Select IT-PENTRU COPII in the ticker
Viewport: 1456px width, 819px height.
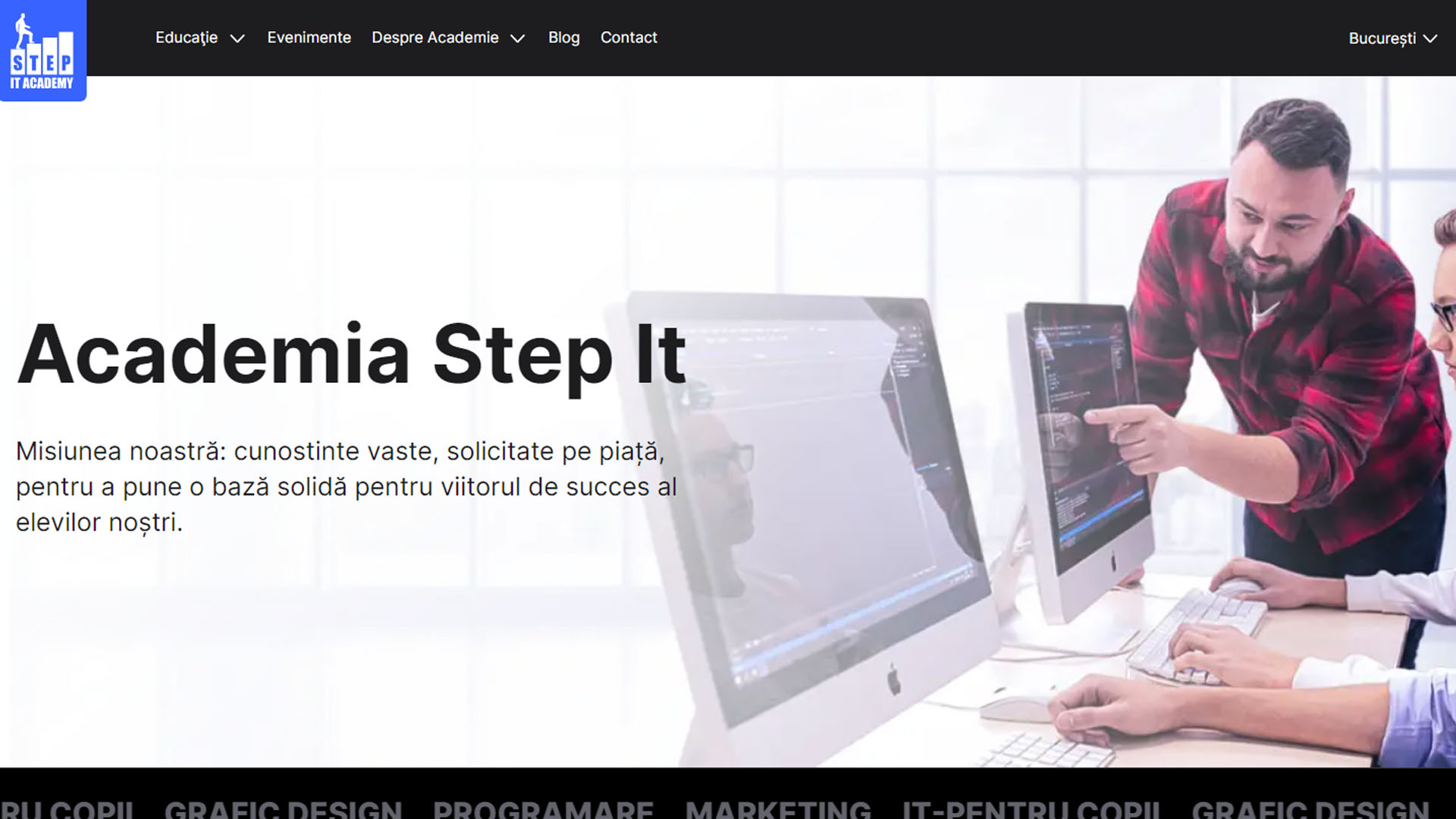(x=1031, y=808)
